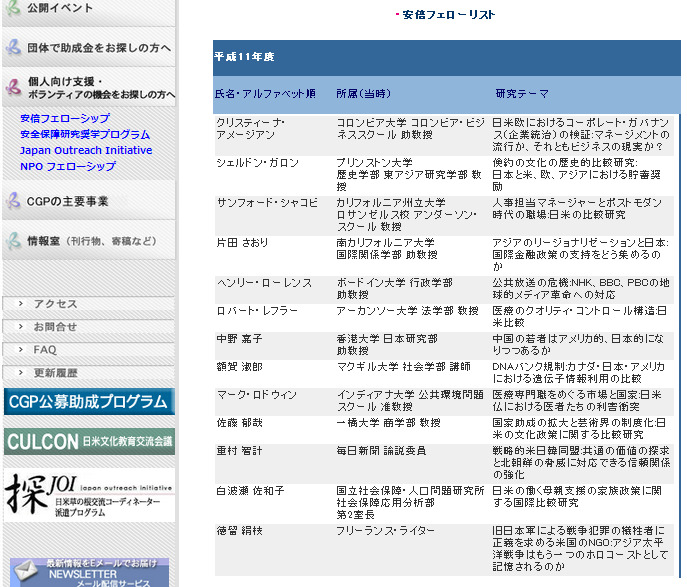Screen dimensions: 687x587
Task: Open the NPO フェローシップ link
Action: click(x=68, y=166)
